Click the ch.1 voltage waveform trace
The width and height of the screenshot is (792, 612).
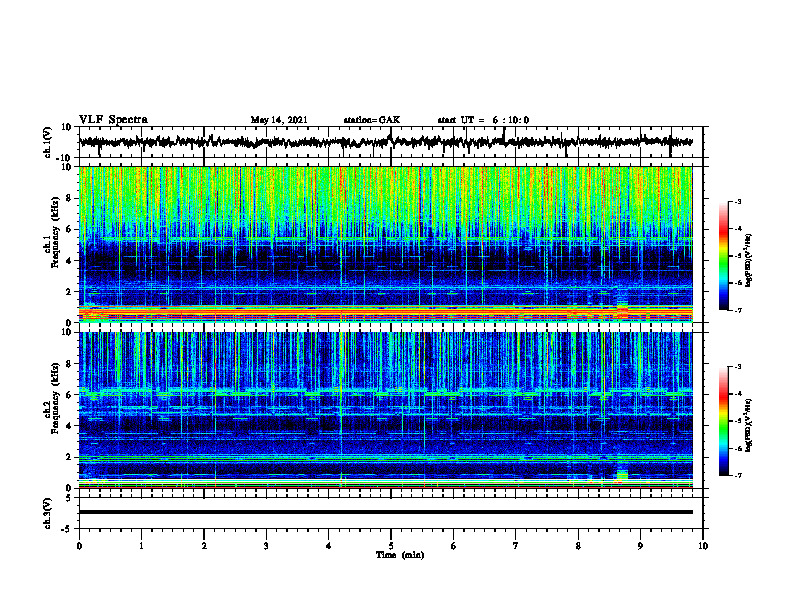(386, 142)
